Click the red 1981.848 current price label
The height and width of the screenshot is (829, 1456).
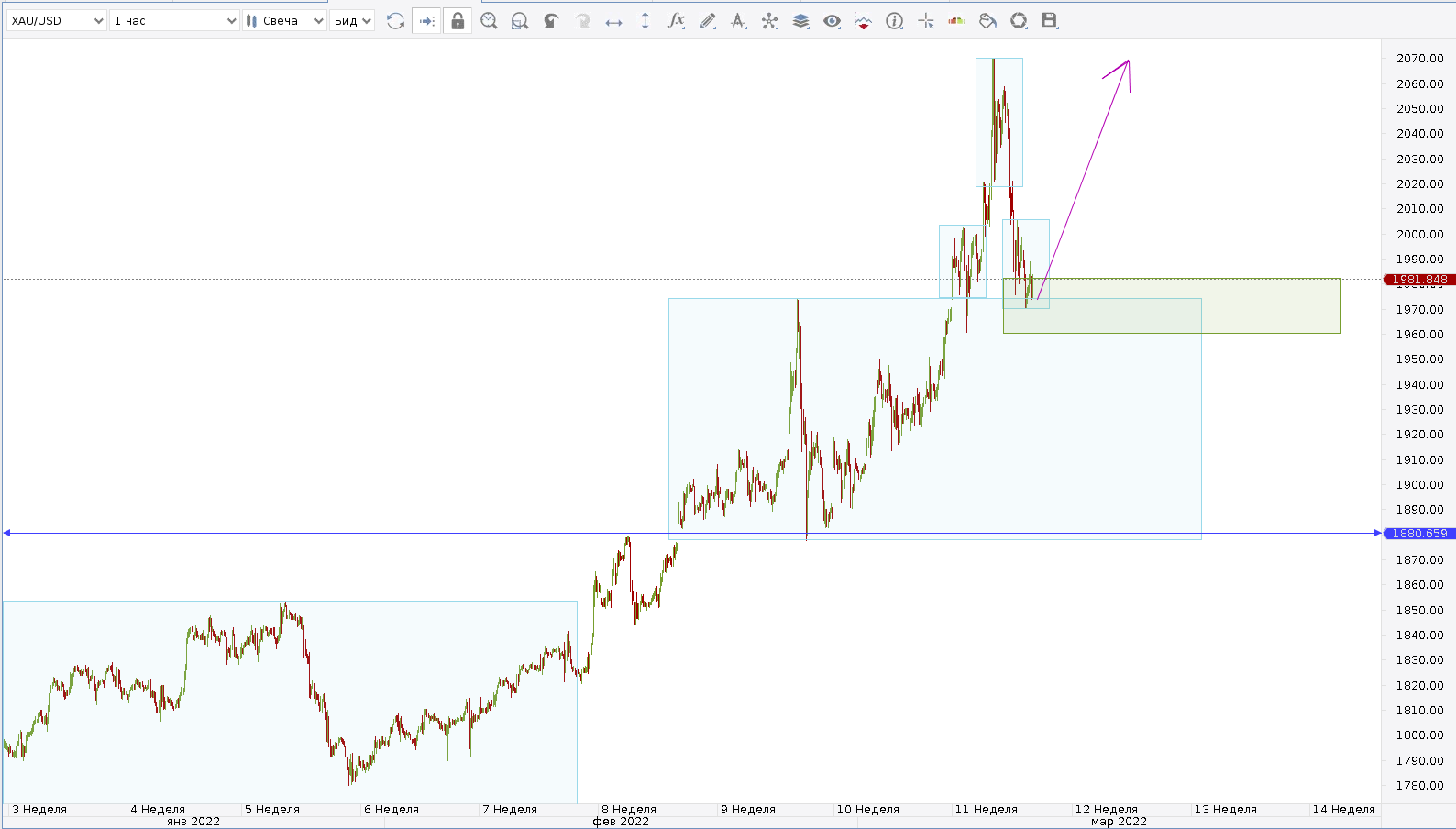pos(1419,280)
